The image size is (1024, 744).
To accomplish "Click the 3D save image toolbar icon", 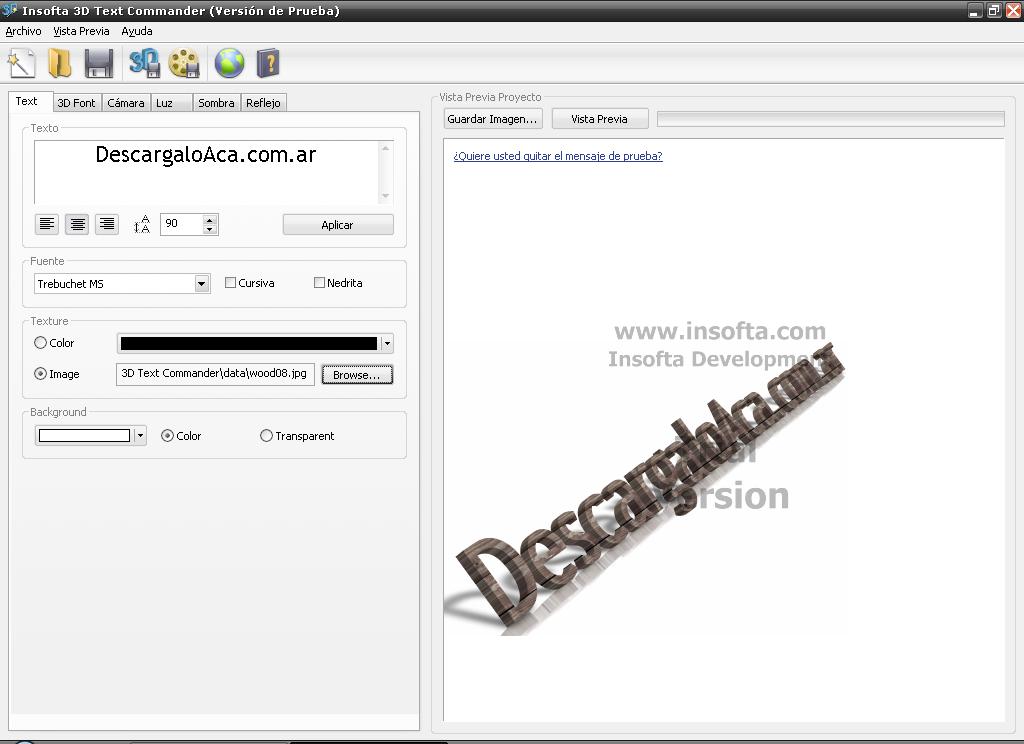I will click(x=144, y=63).
